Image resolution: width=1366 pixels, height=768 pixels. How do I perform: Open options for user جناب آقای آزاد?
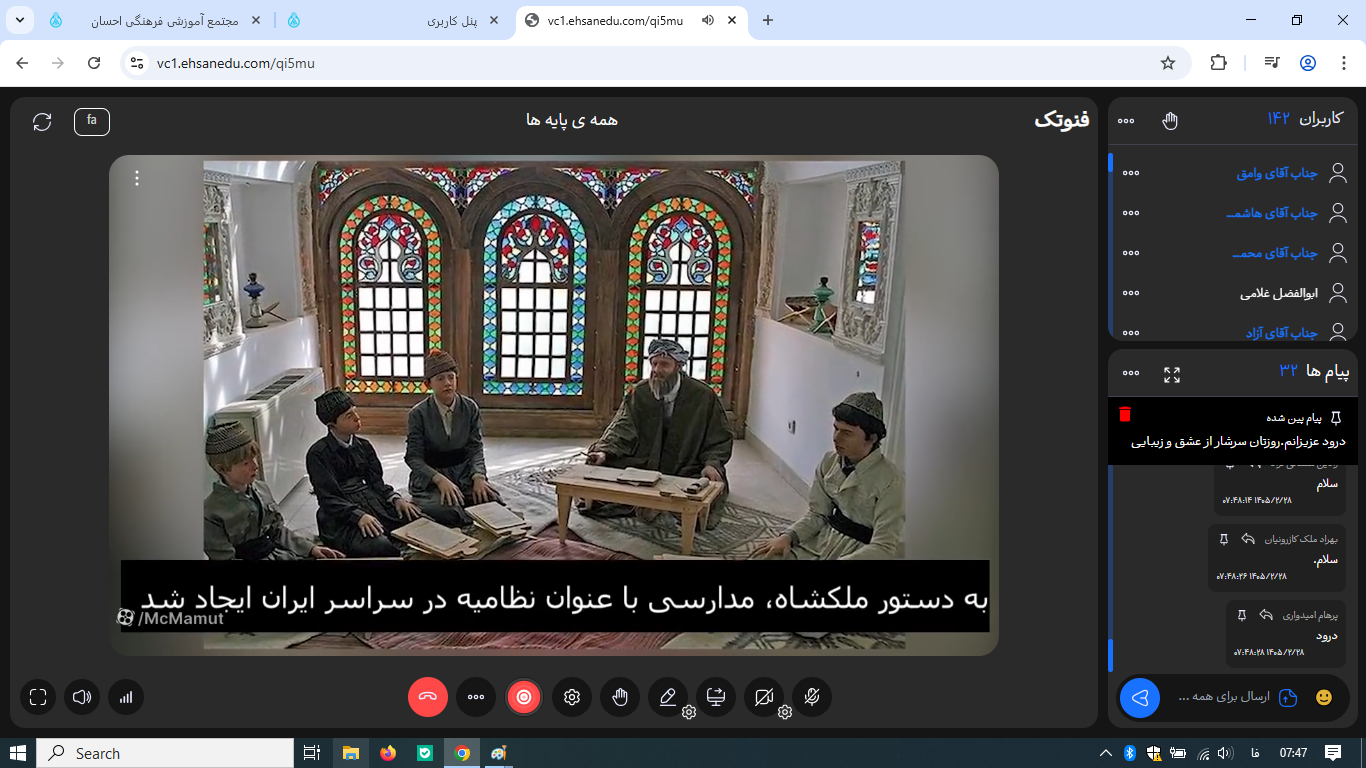click(x=1131, y=332)
